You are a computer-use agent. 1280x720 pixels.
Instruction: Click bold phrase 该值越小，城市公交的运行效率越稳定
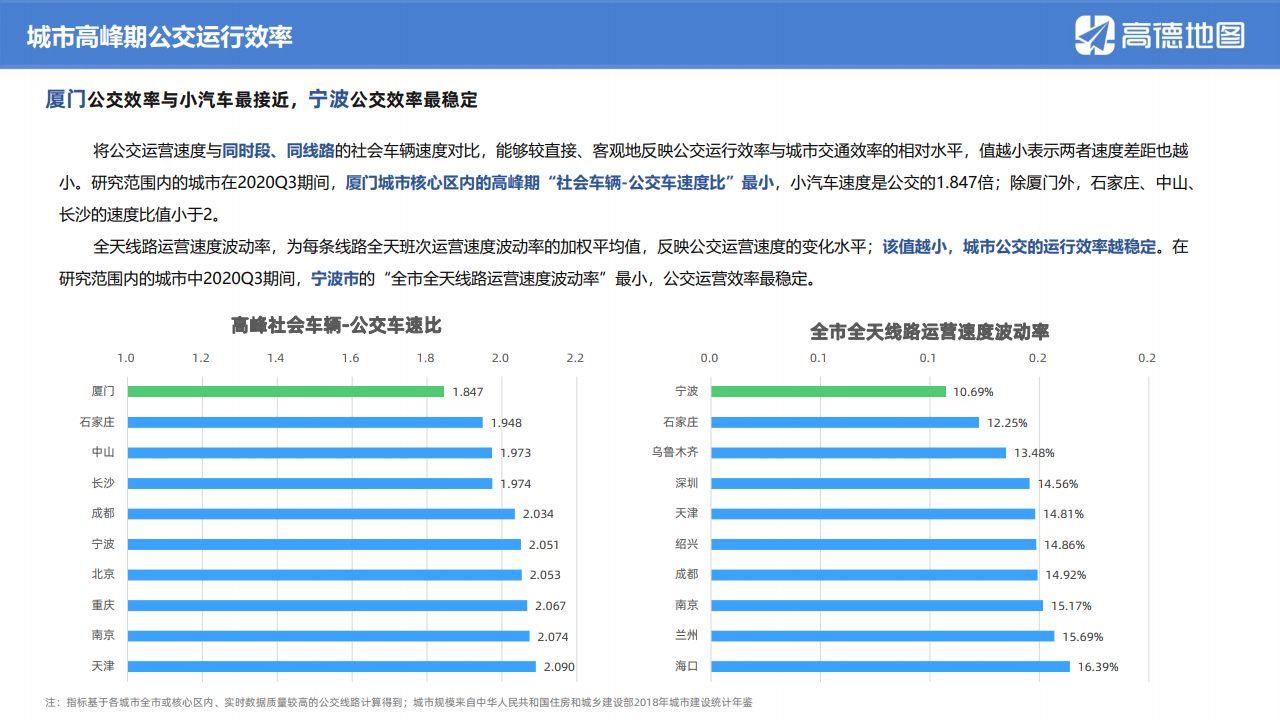1019,246
